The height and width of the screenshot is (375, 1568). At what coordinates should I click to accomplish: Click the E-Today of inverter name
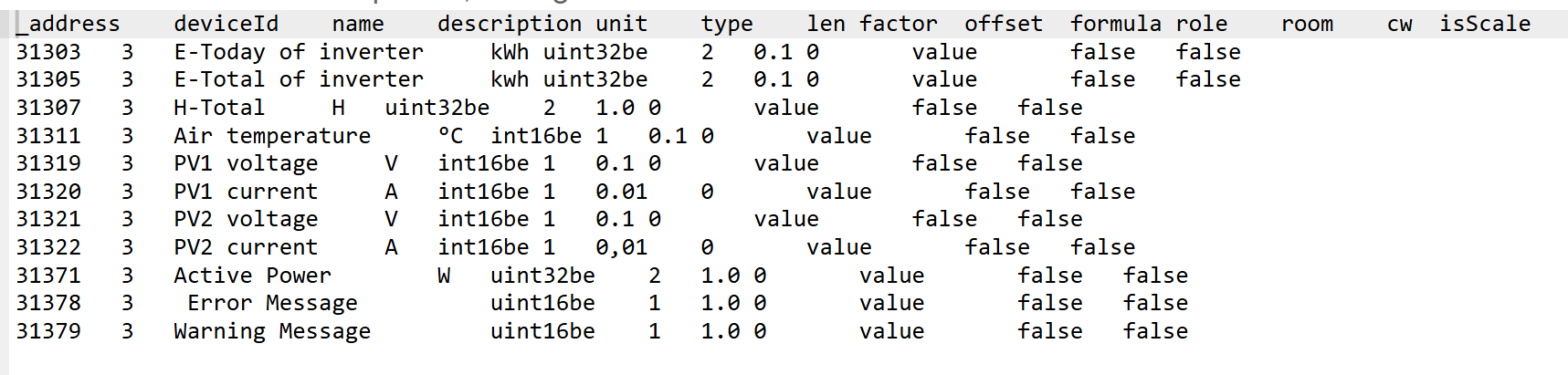tap(299, 52)
